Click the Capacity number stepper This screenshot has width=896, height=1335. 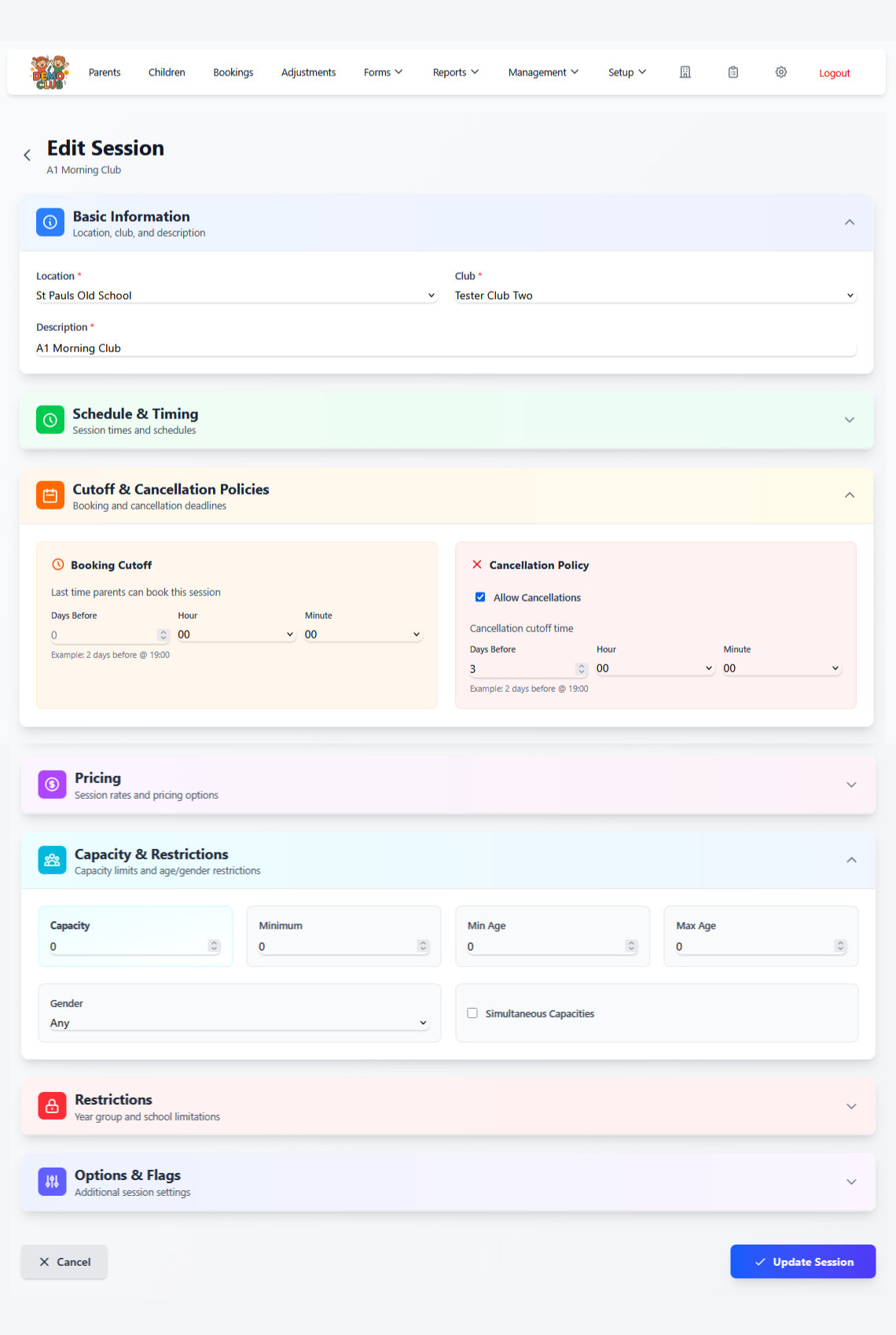[214, 946]
